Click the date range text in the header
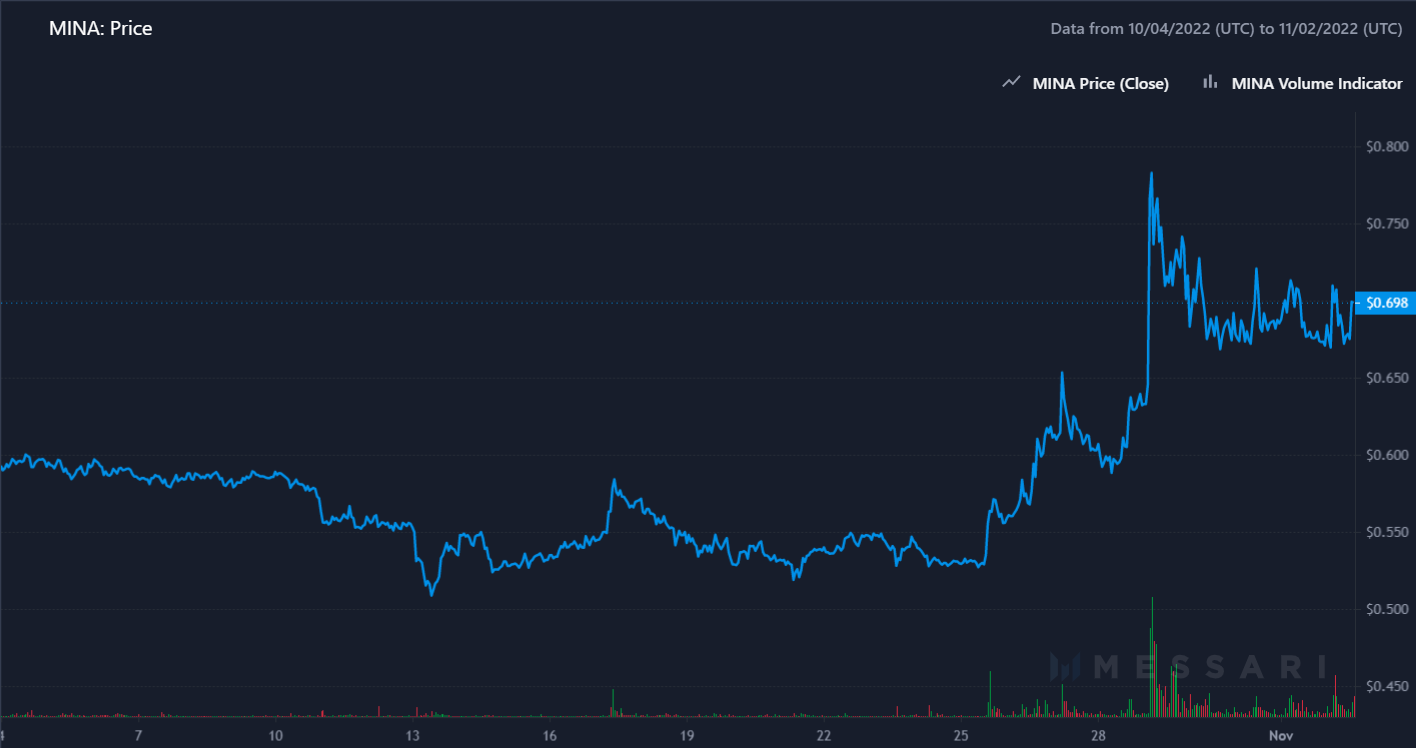This screenshot has width=1416, height=748. click(1226, 29)
